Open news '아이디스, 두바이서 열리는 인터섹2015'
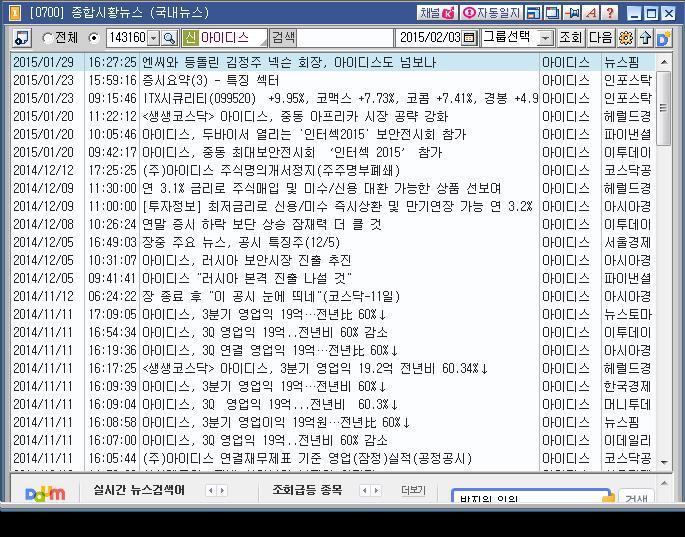Viewport: 685px width, 537px height. [x=333, y=135]
